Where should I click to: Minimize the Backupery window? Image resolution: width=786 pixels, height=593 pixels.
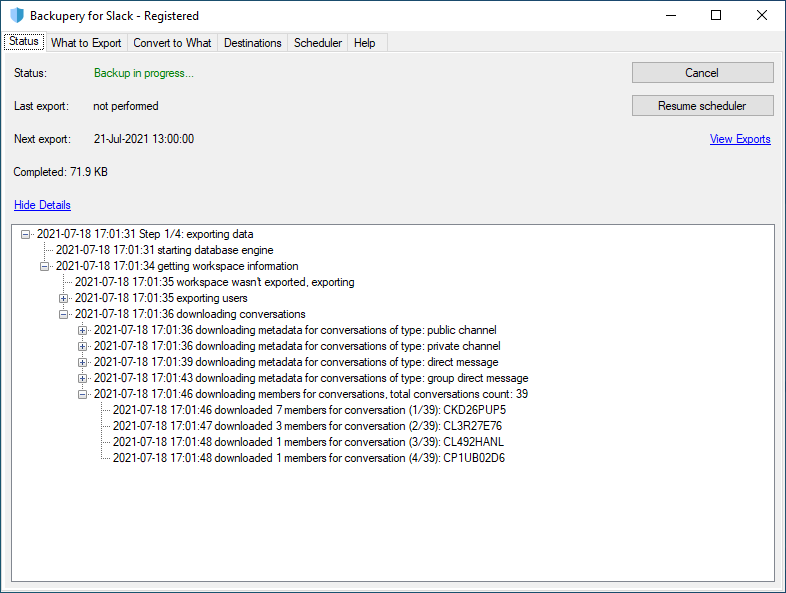(x=671, y=16)
